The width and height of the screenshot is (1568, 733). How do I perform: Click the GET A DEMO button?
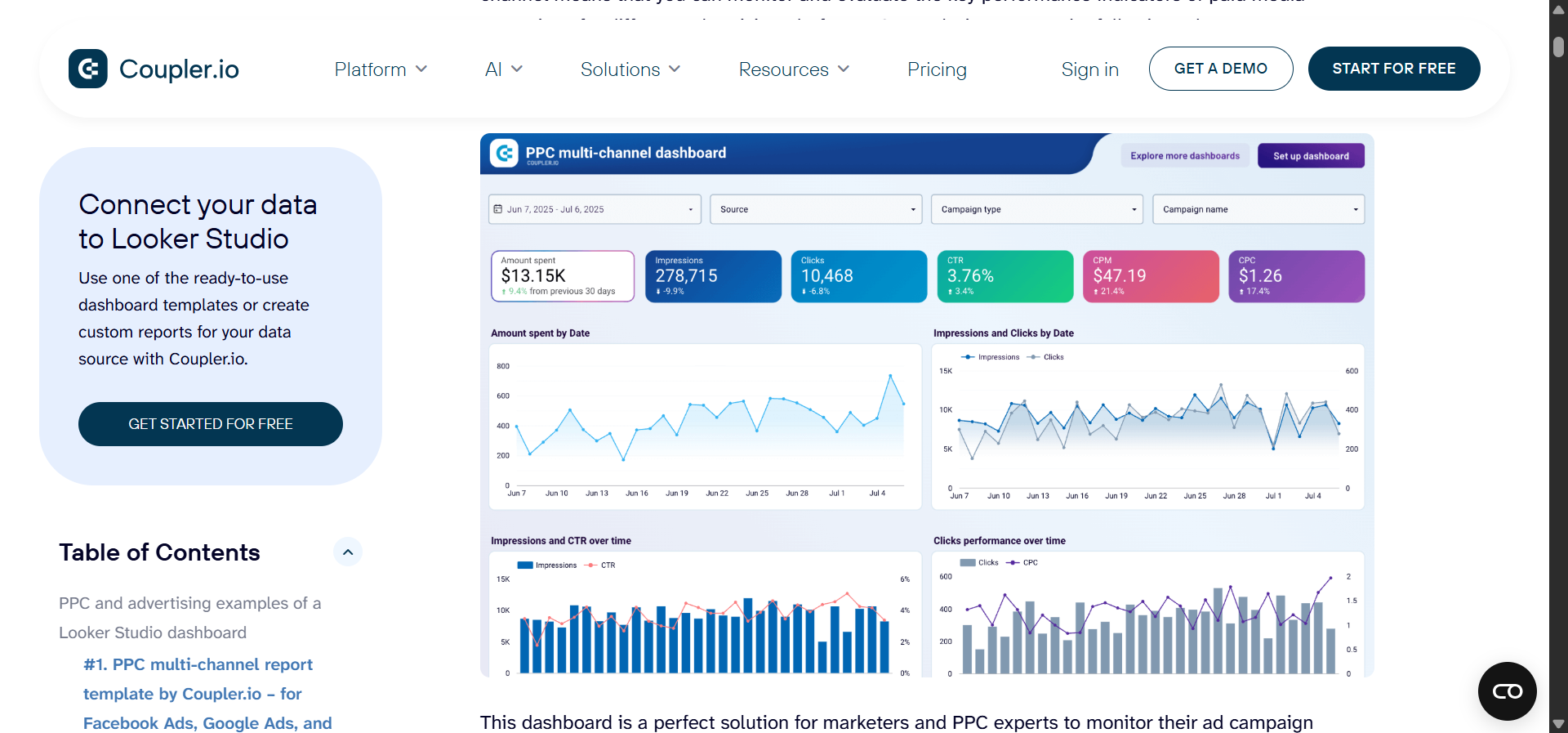[1221, 69]
